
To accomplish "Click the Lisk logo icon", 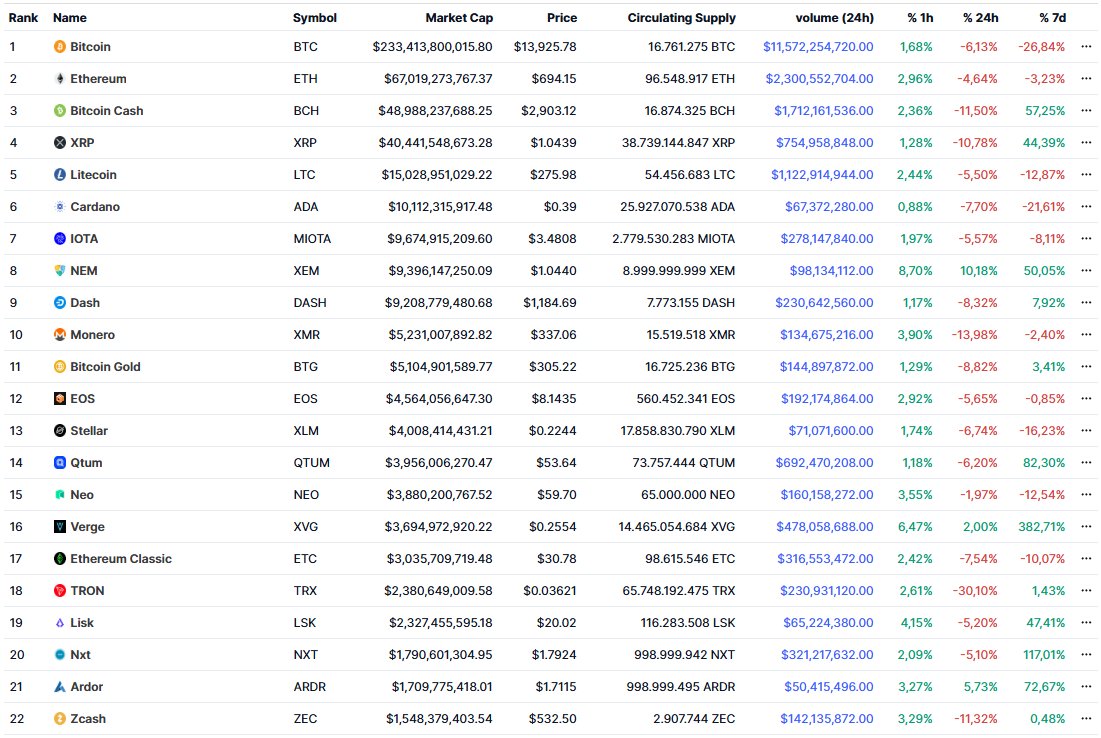I will [60, 623].
